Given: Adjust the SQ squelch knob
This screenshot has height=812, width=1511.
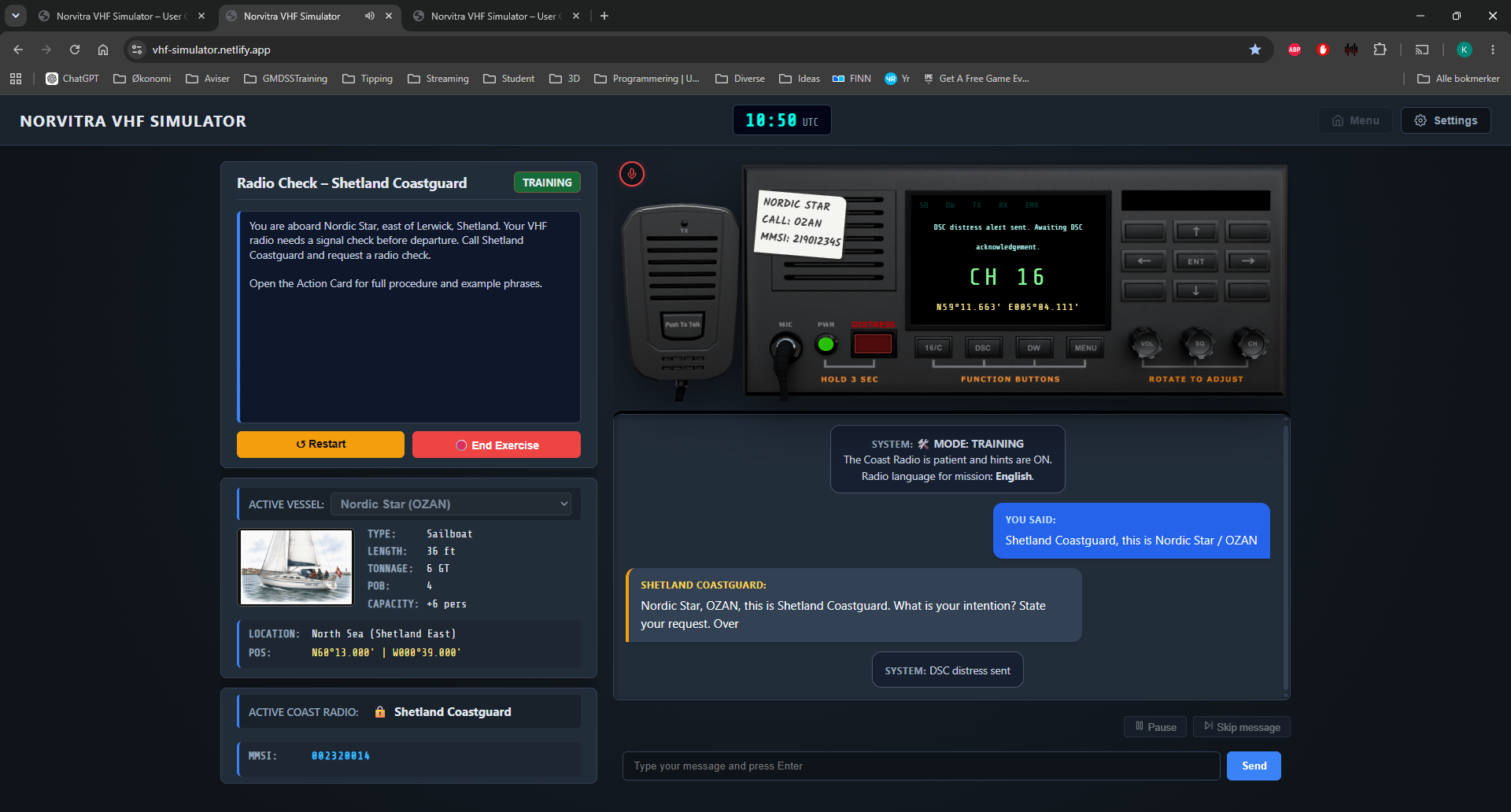Looking at the screenshot, I should point(1199,344).
